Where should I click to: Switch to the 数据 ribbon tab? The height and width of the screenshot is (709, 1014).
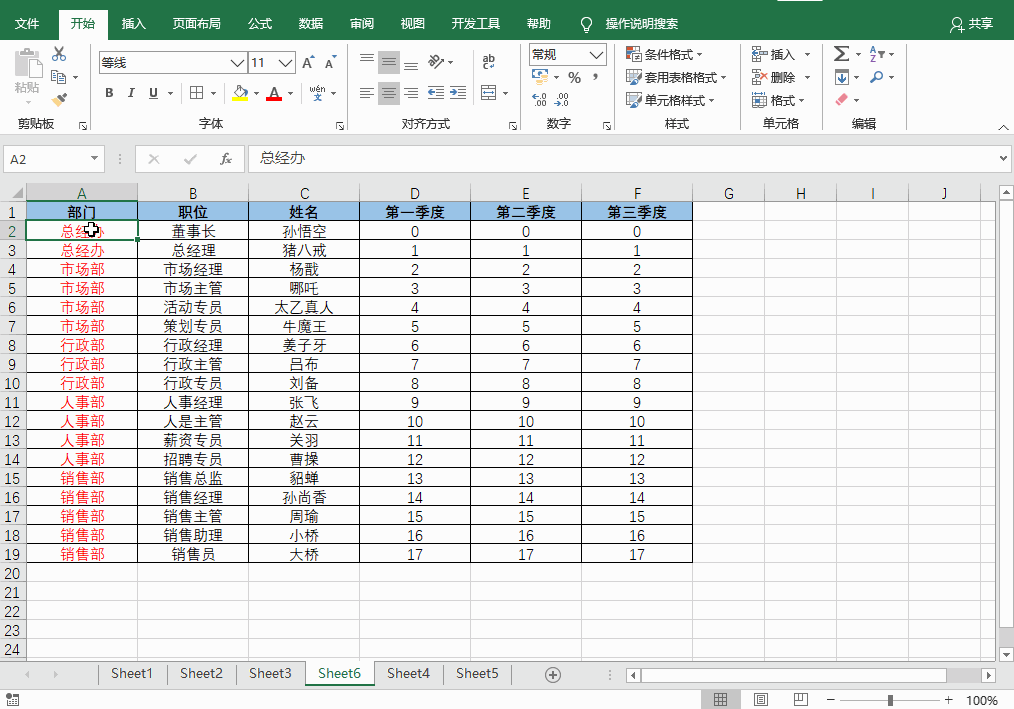point(311,24)
